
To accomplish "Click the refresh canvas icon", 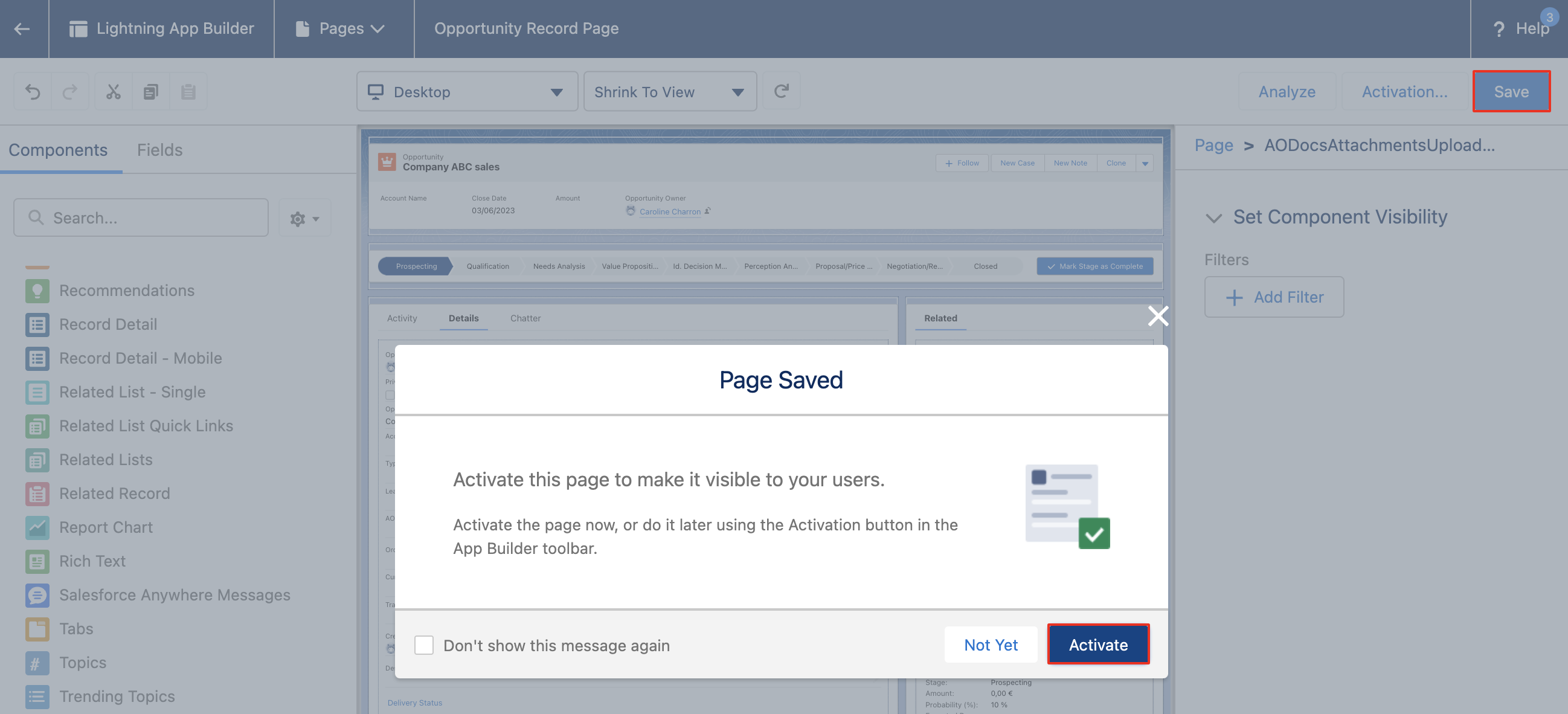I will (781, 91).
